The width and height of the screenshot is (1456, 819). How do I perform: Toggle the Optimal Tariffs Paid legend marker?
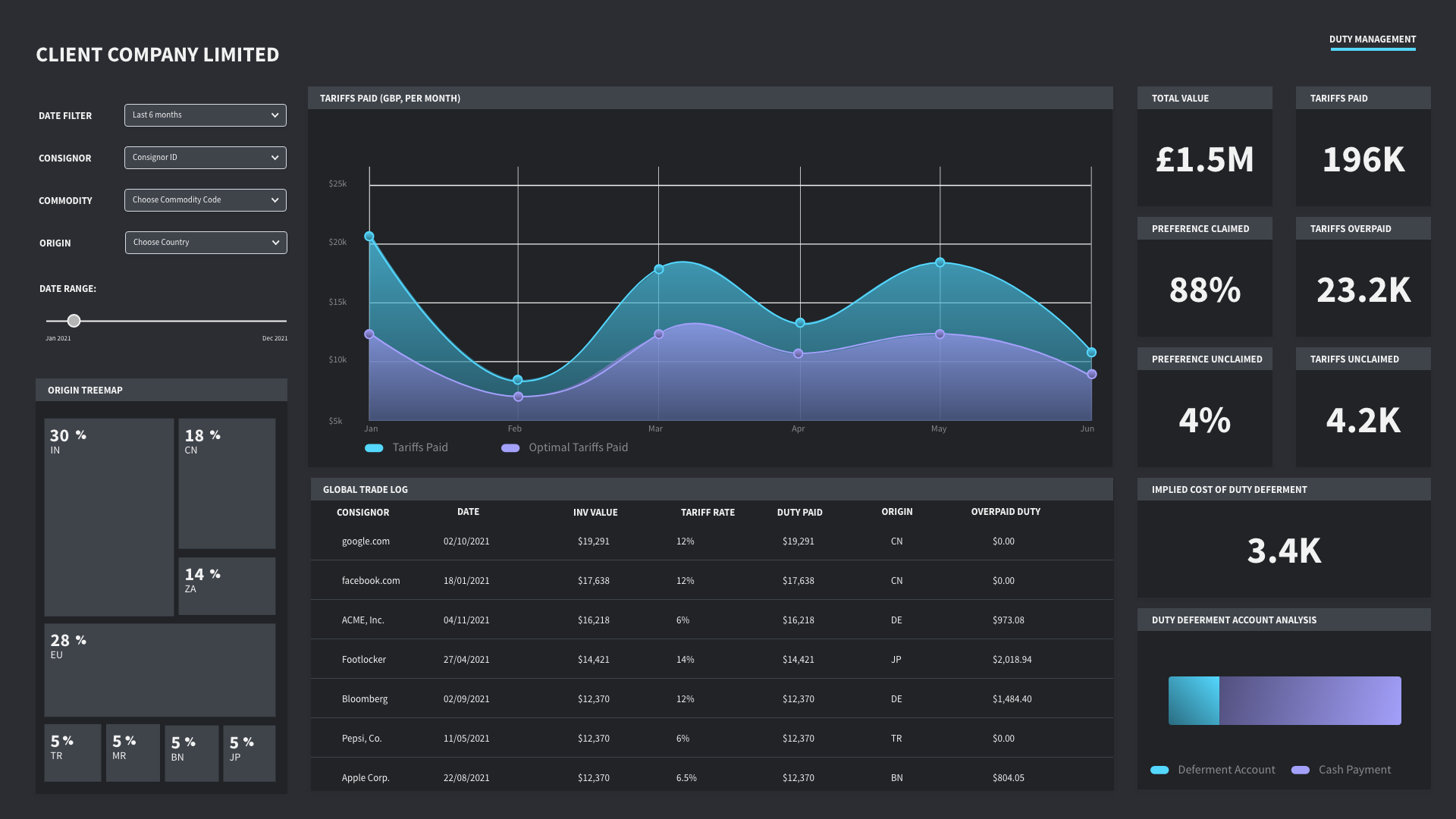510,448
